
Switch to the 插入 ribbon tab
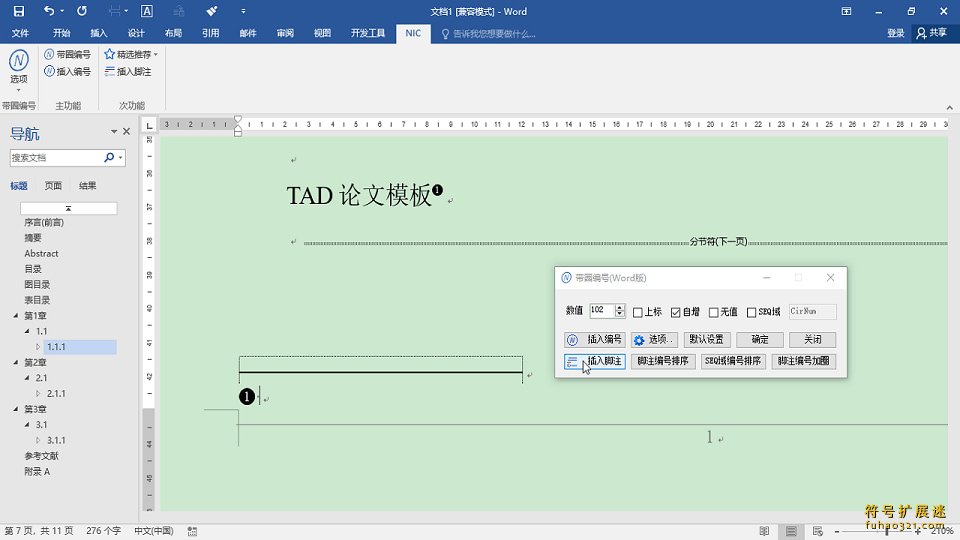(x=99, y=33)
